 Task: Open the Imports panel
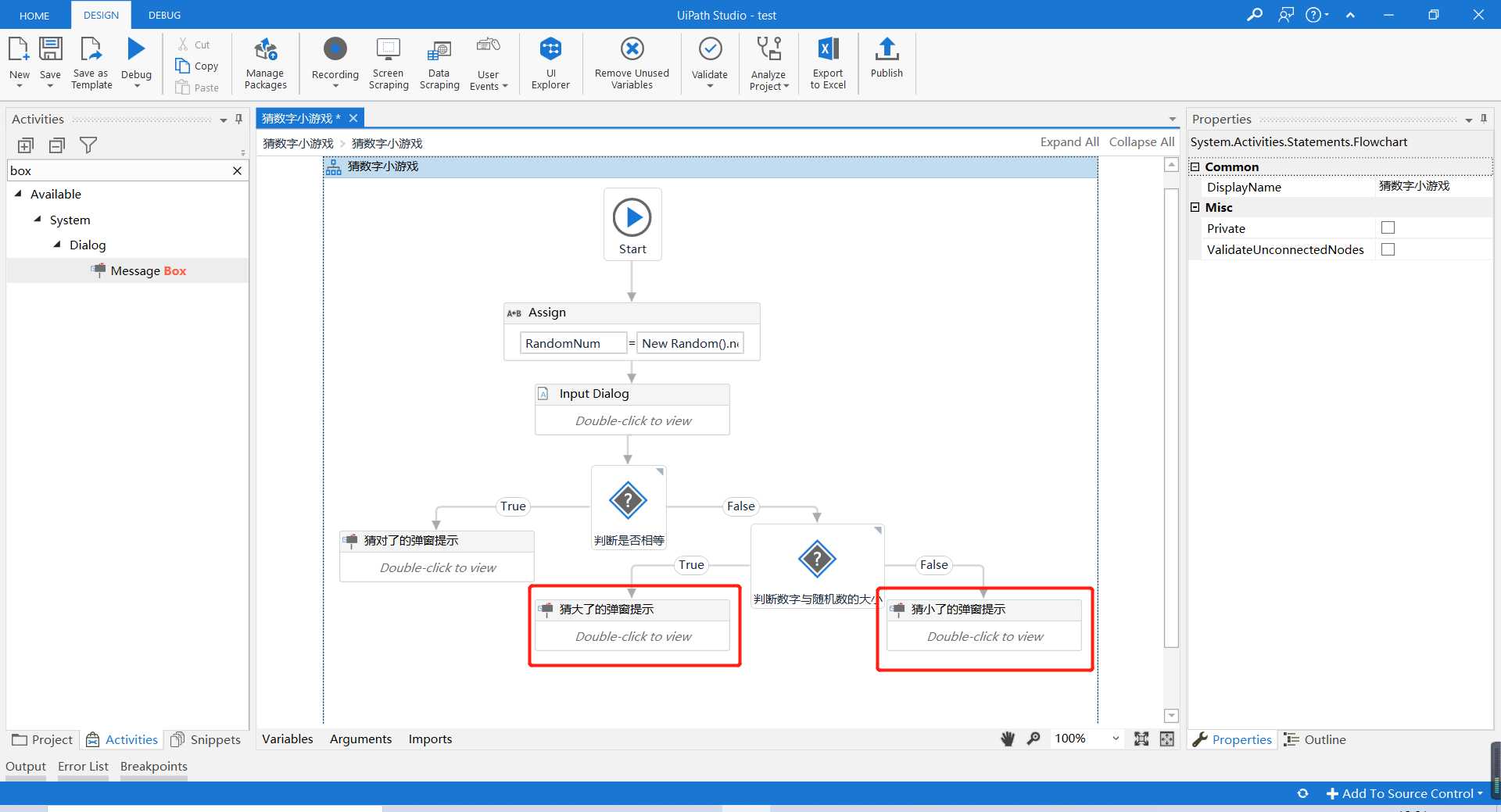coord(430,739)
